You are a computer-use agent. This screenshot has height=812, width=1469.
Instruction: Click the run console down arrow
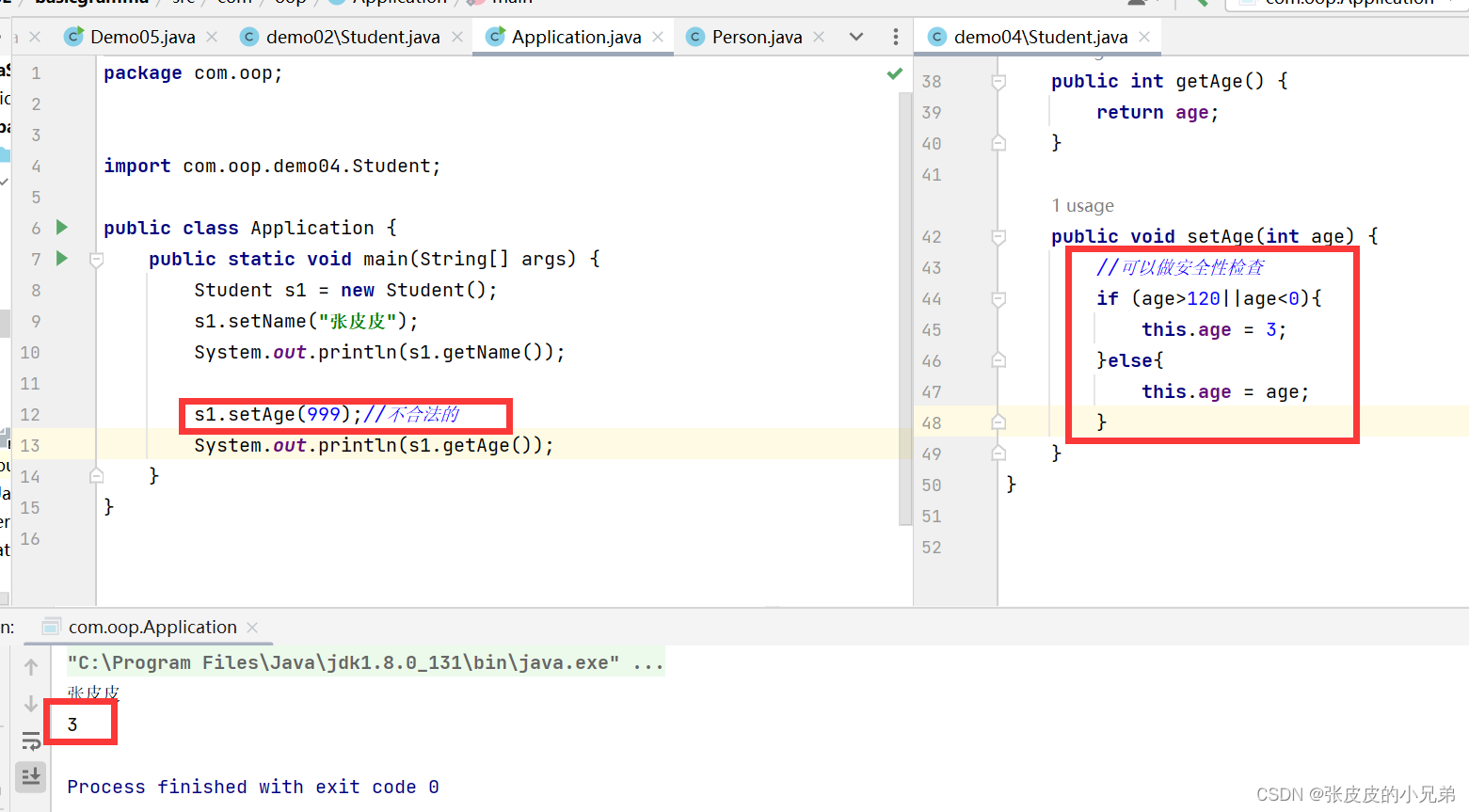click(31, 703)
